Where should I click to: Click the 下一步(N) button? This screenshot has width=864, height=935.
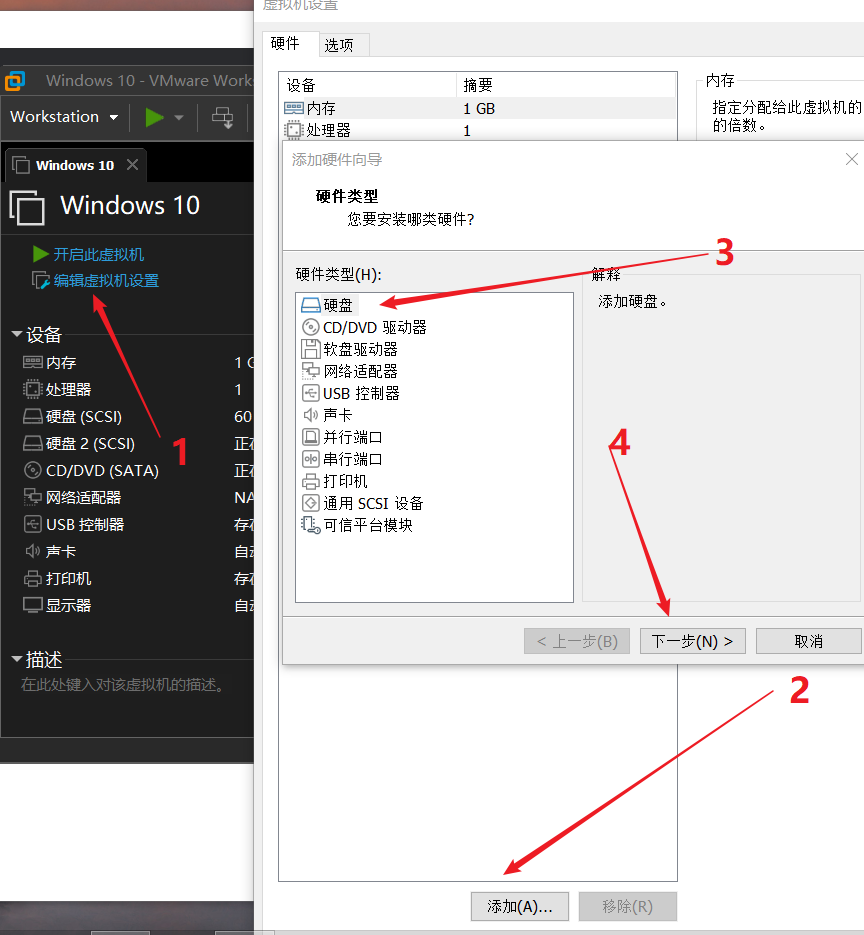click(x=692, y=640)
